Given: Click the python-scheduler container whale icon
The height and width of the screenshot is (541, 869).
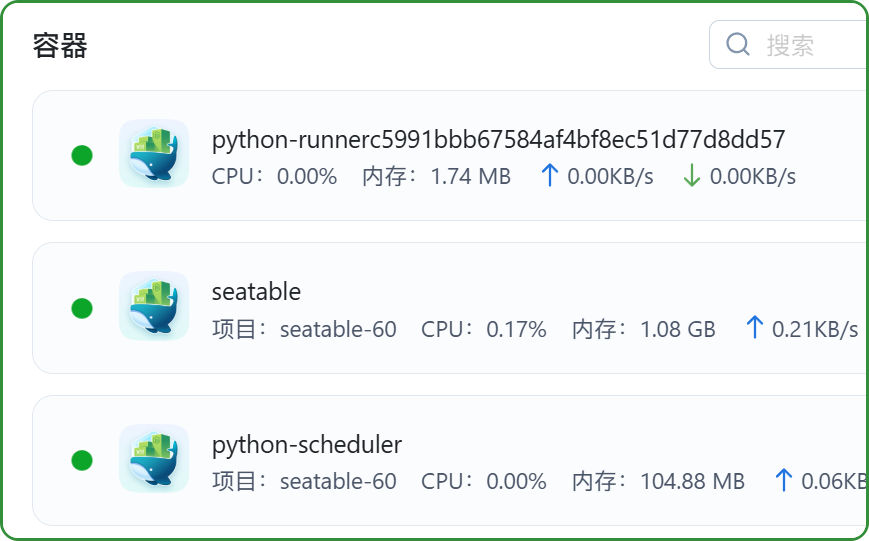Looking at the screenshot, I should (153, 459).
